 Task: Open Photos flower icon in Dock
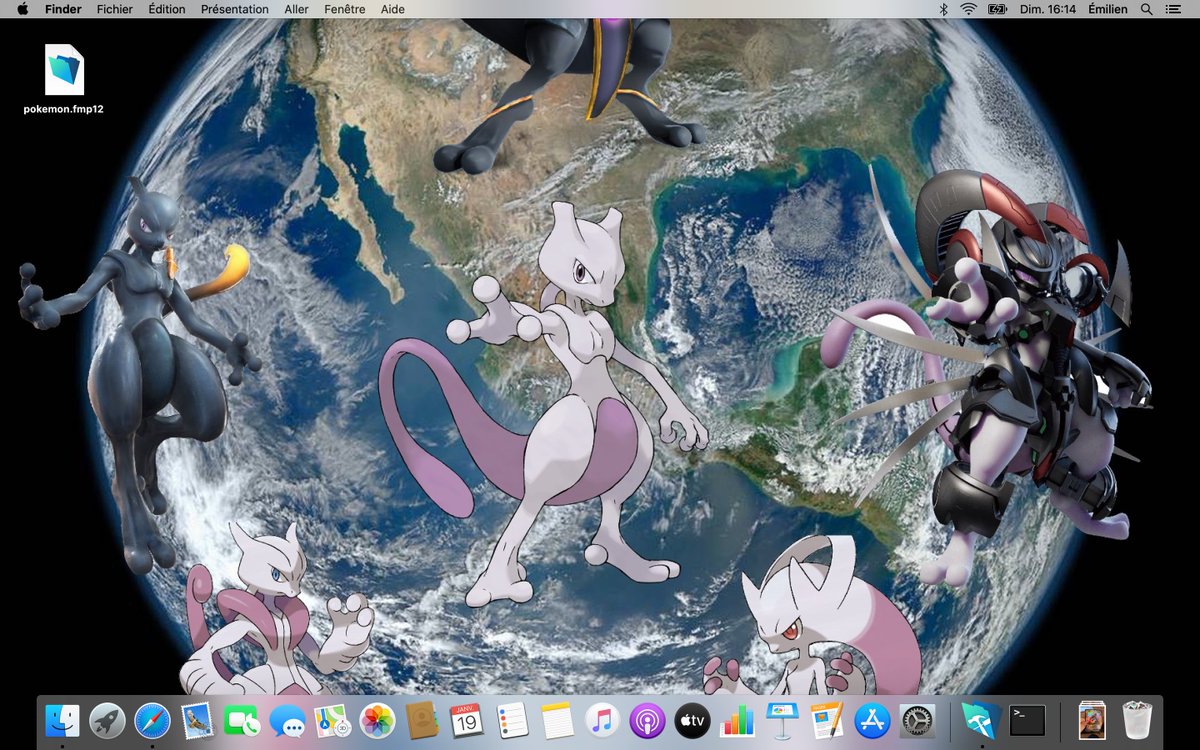tap(378, 720)
